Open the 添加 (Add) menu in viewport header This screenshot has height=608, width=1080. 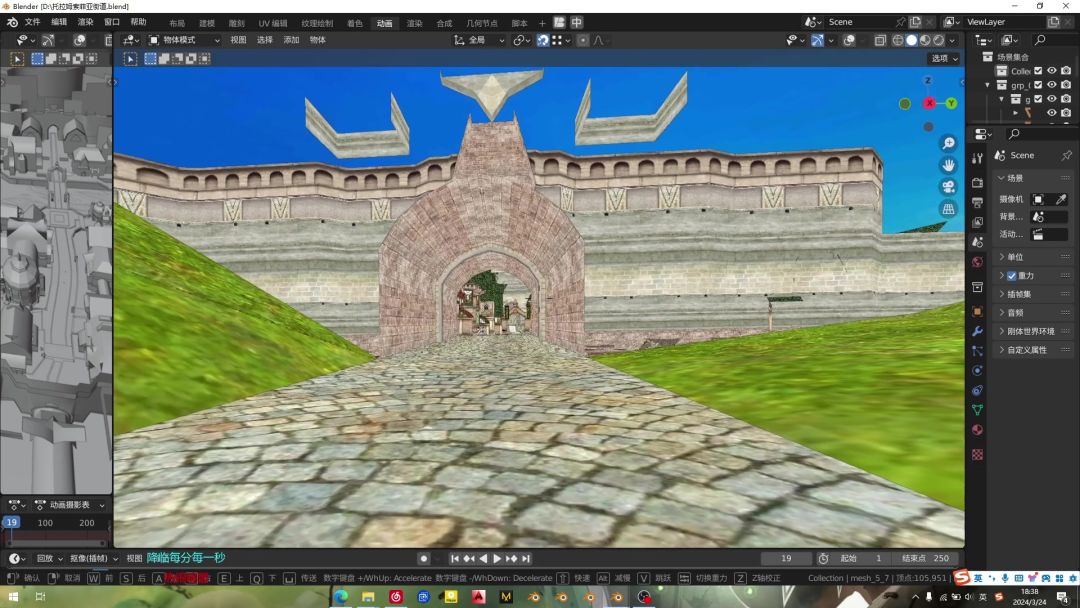pyautogui.click(x=291, y=40)
